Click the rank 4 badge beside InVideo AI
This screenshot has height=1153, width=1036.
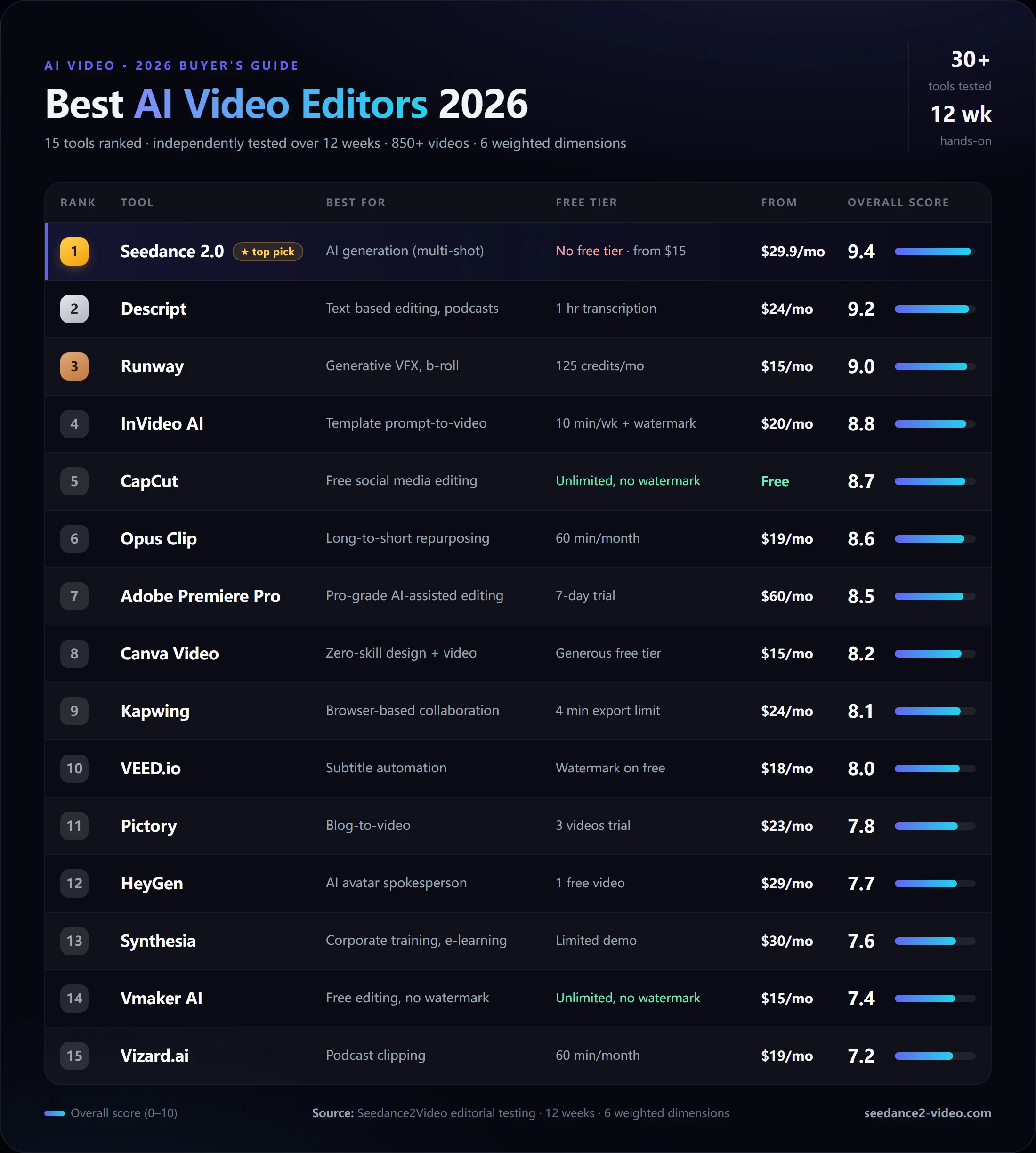pyautogui.click(x=74, y=424)
